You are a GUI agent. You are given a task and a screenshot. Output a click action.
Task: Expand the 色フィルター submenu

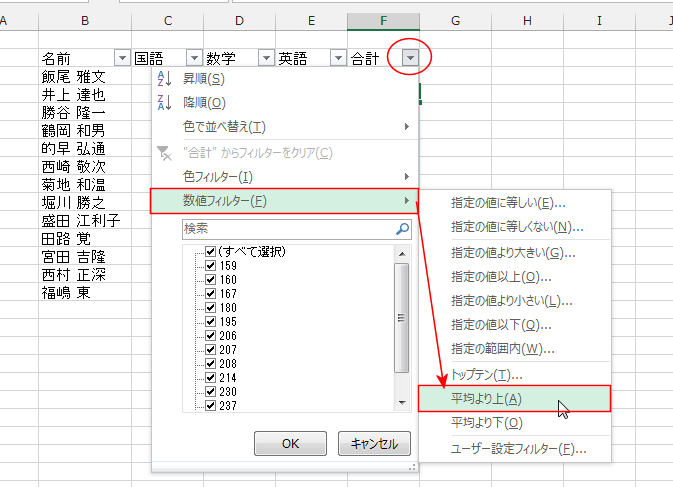pos(284,177)
